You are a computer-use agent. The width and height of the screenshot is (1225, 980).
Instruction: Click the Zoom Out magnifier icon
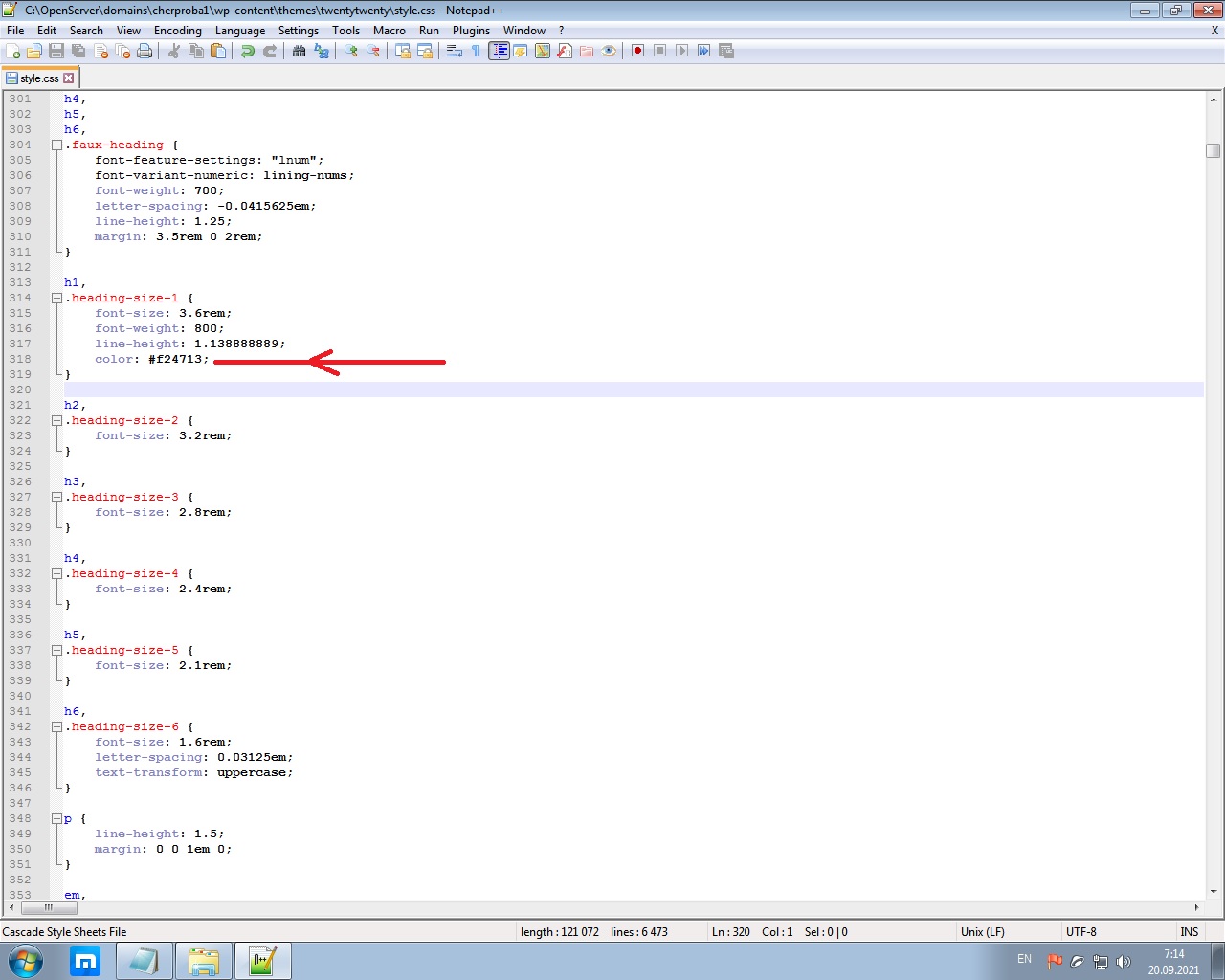click(x=373, y=51)
